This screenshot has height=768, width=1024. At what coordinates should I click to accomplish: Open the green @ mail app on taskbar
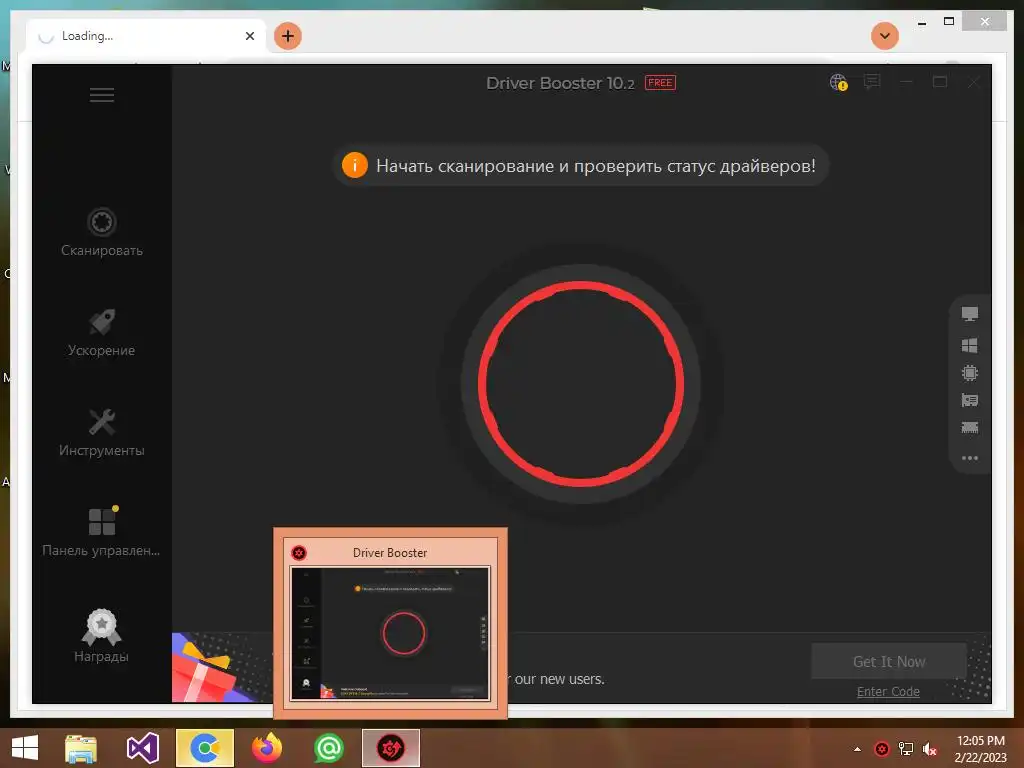[328, 748]
